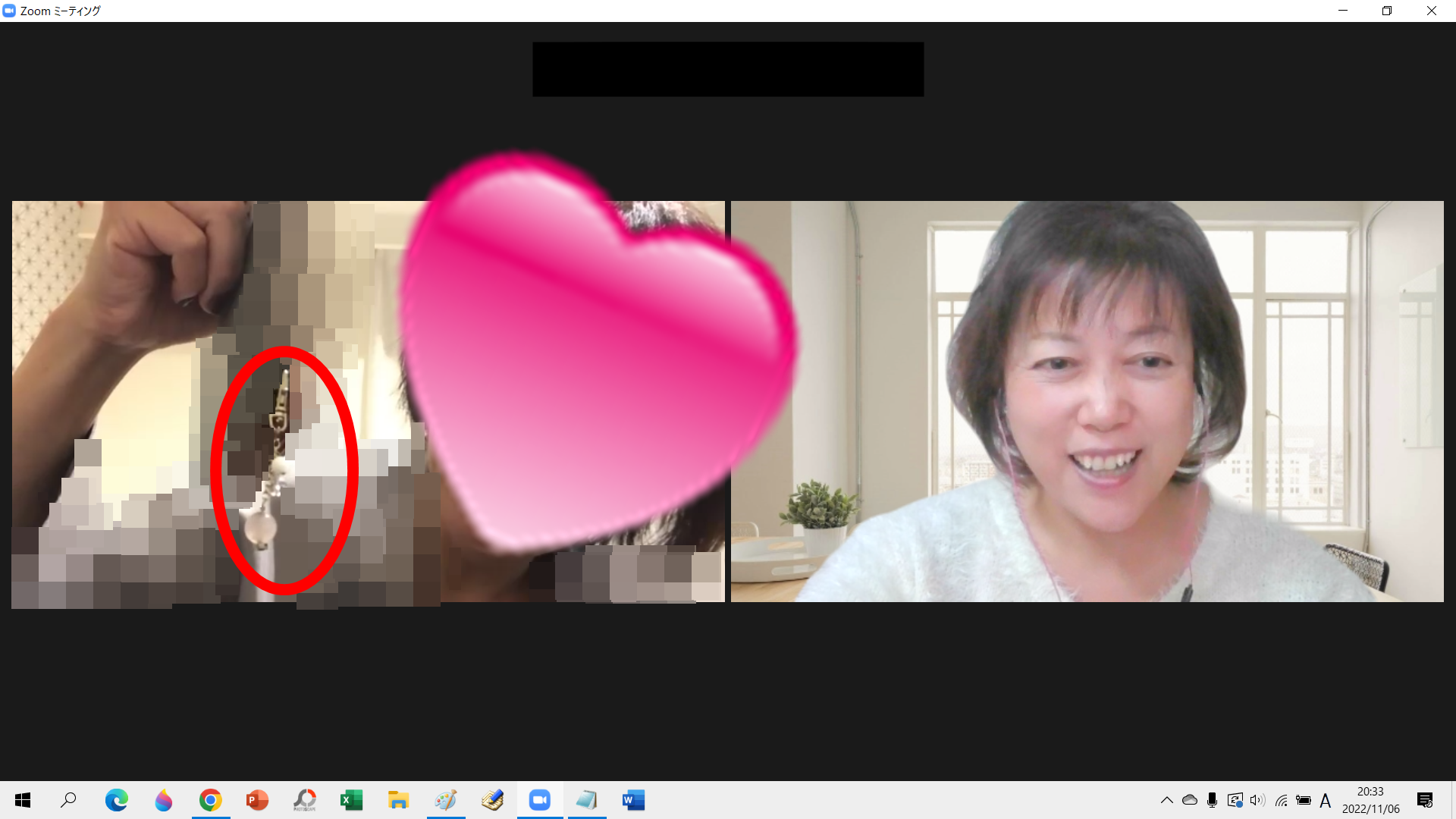Click the microphone icon in the system tray
The width and height of the screenshot is (1456, 819).
(1212, 800)
